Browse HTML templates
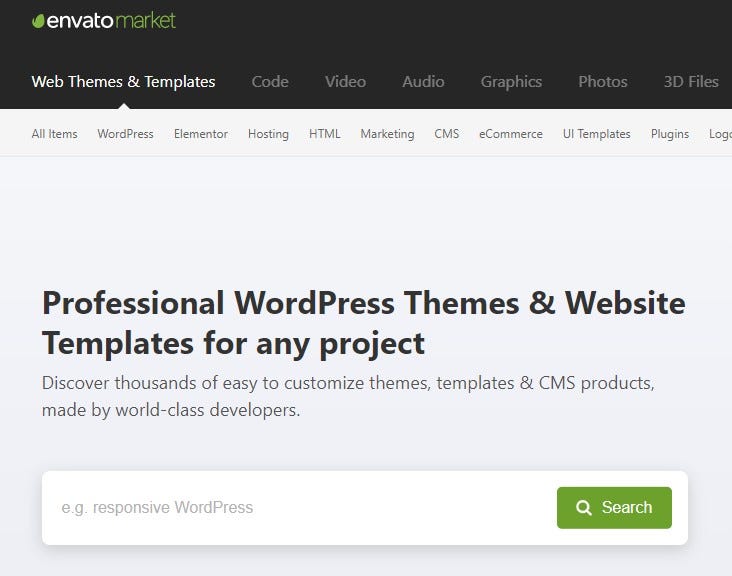The width and height of the screenshot is (732, 576). 324,134
